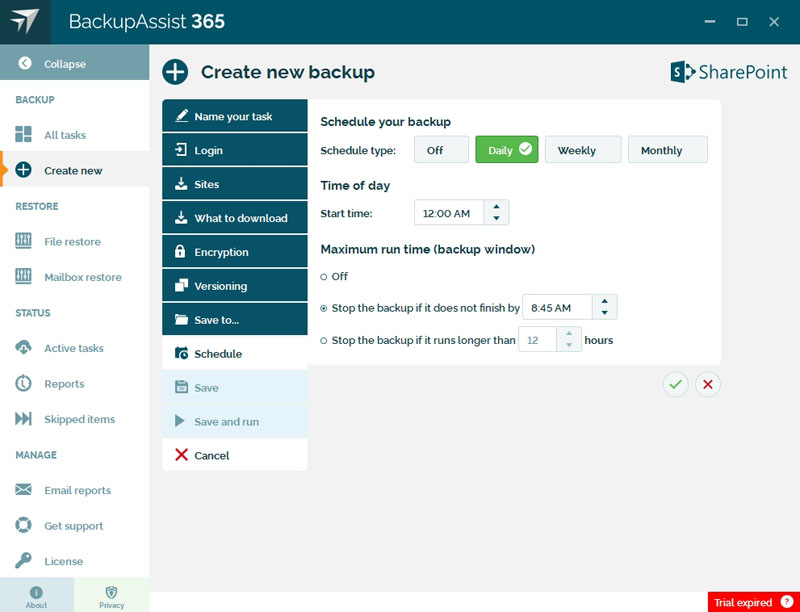Screen dimensions: 800x612
Task: Click the Create new backup plus icon in header
Action: (175, 71)
